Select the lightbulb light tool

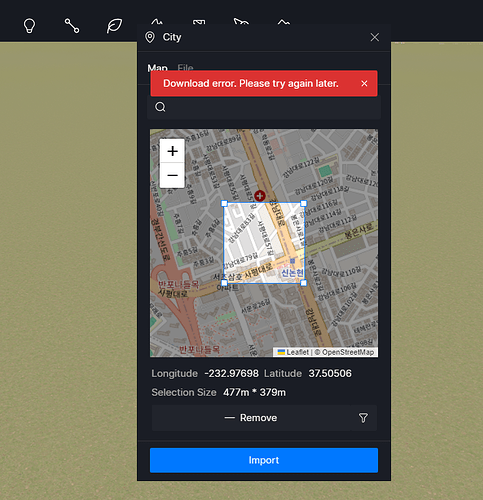(x=29, y=26)
